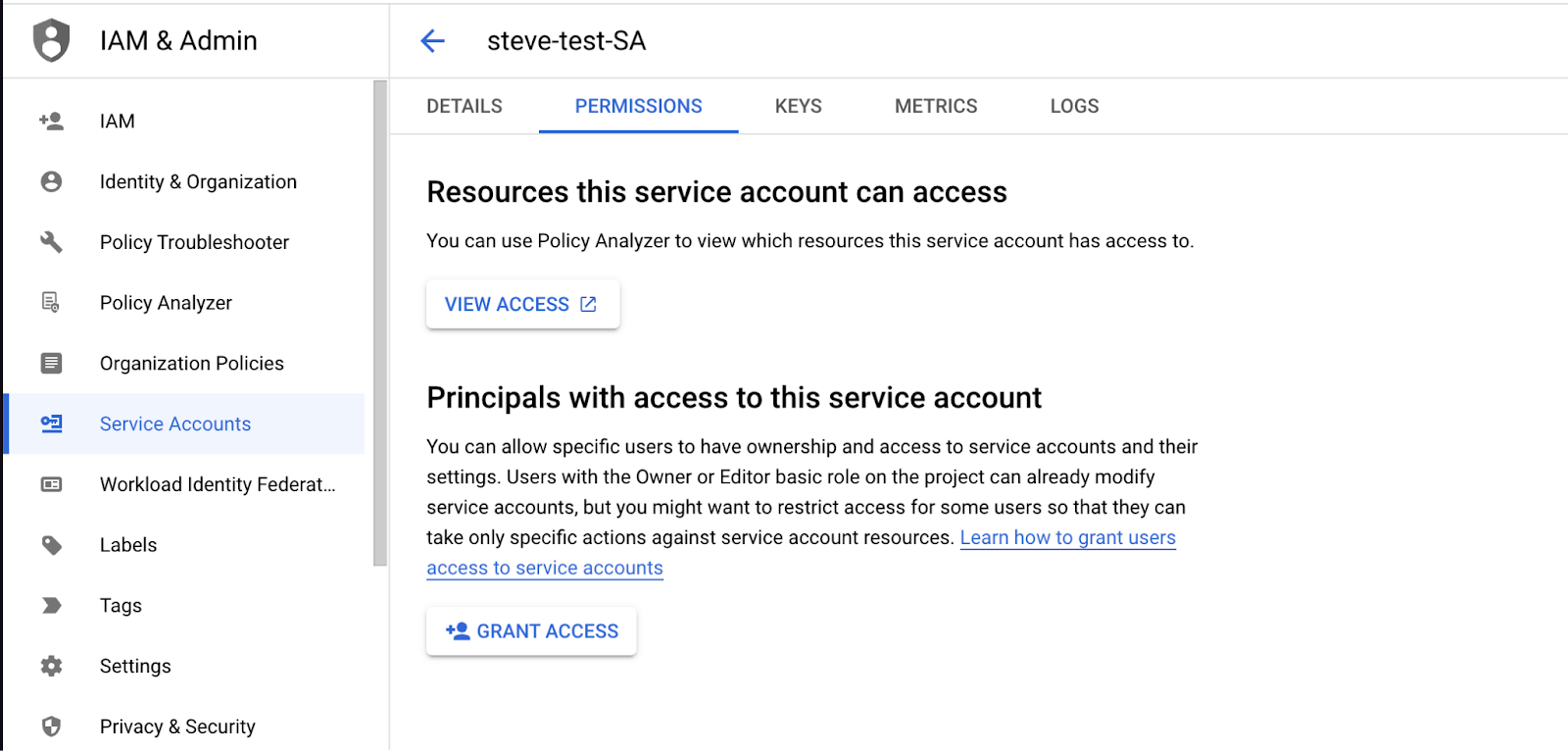Viewport: 1568px width, 751px height.
Task: Switch to the METRICS tab
Action: (x=936, y=106)
